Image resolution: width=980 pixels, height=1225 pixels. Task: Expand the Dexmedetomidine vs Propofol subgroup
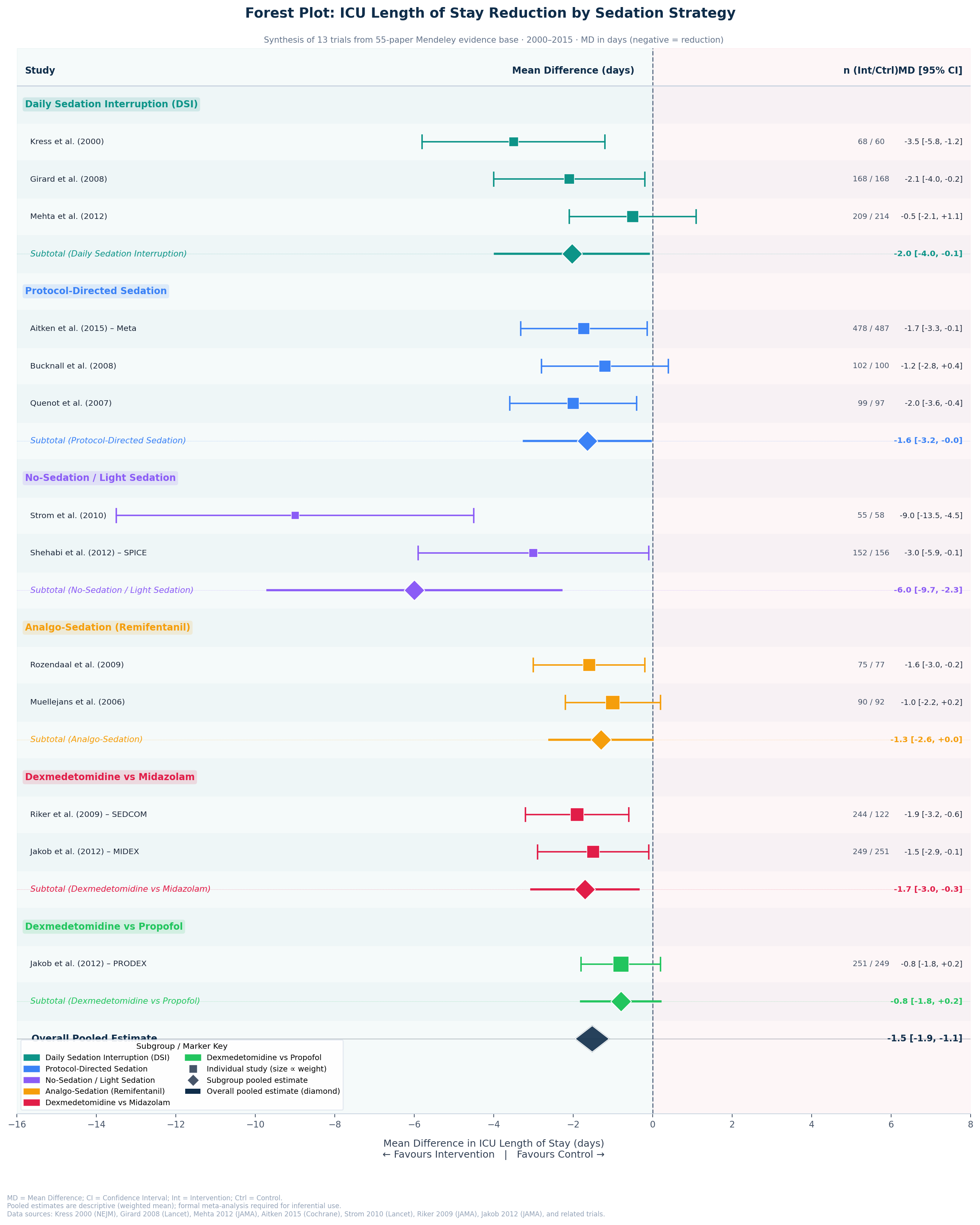103,926
